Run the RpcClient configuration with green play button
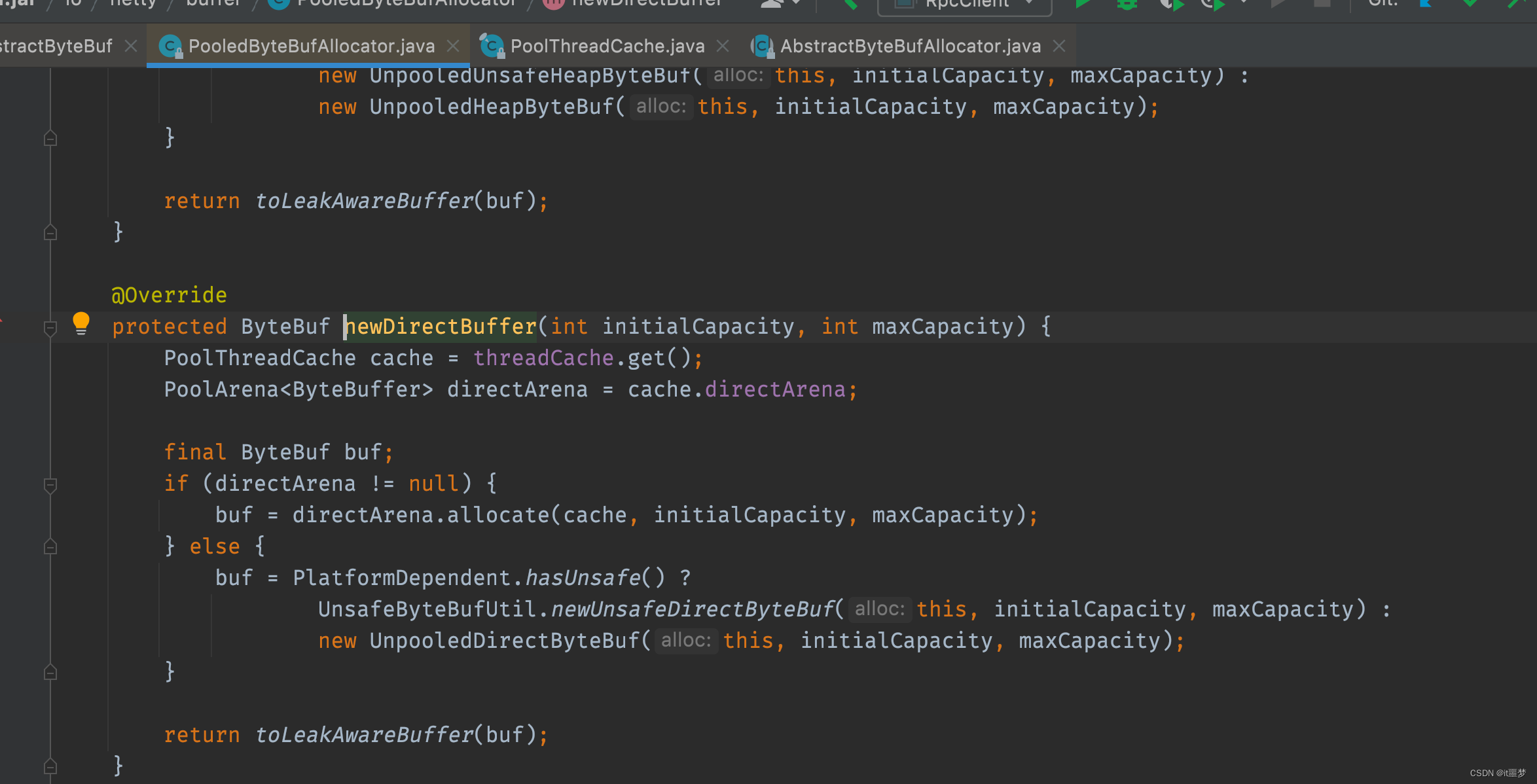The width and height of the screenshot is (1537, 784). click(1083, 4)
